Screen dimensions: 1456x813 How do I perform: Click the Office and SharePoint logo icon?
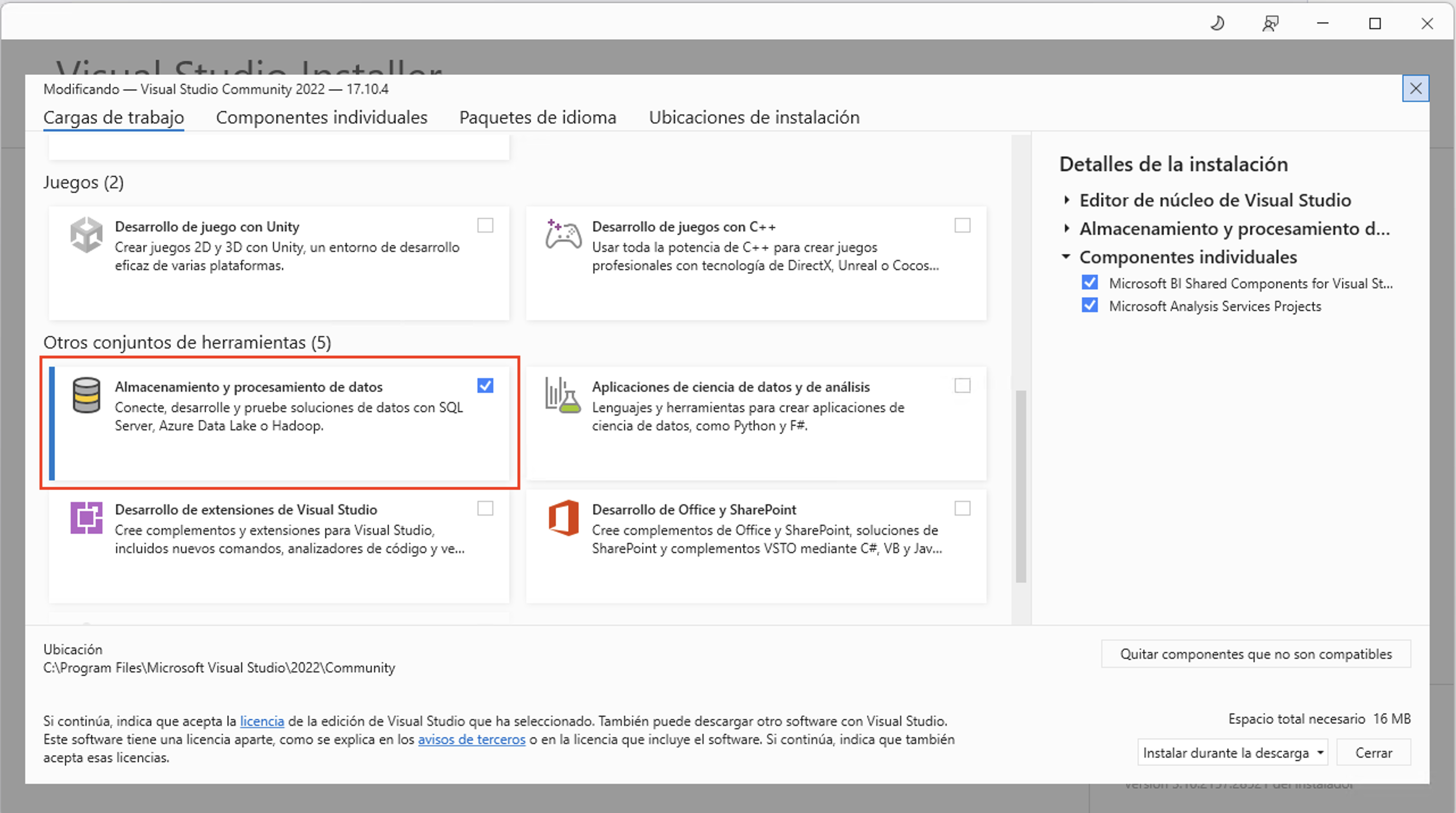563,517
